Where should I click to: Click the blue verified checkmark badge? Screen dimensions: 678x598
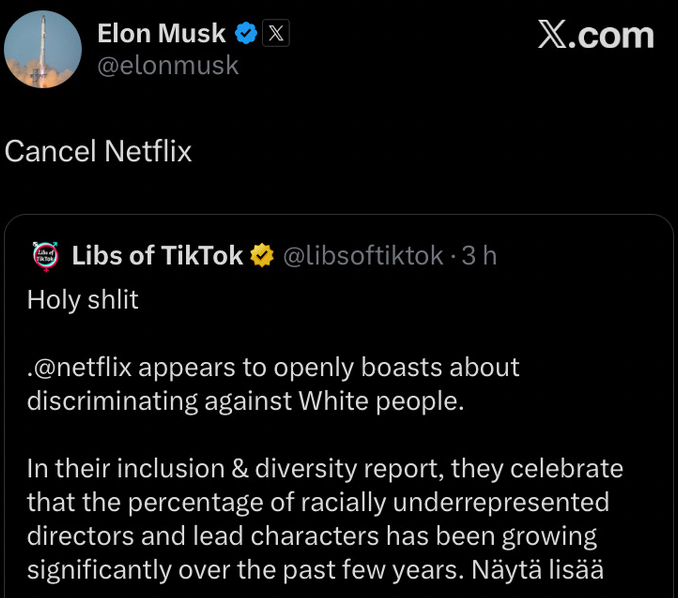point(246,34)
